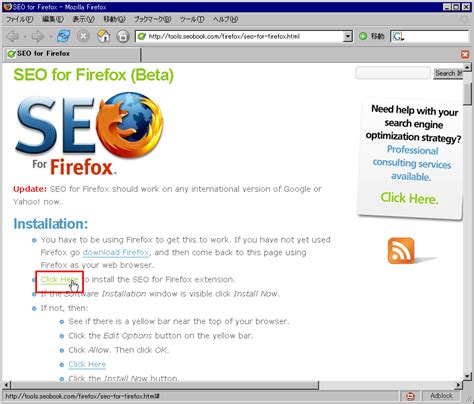Click the vertical scrollbar up arrow
Screen dimensions: 474x404
467,68
